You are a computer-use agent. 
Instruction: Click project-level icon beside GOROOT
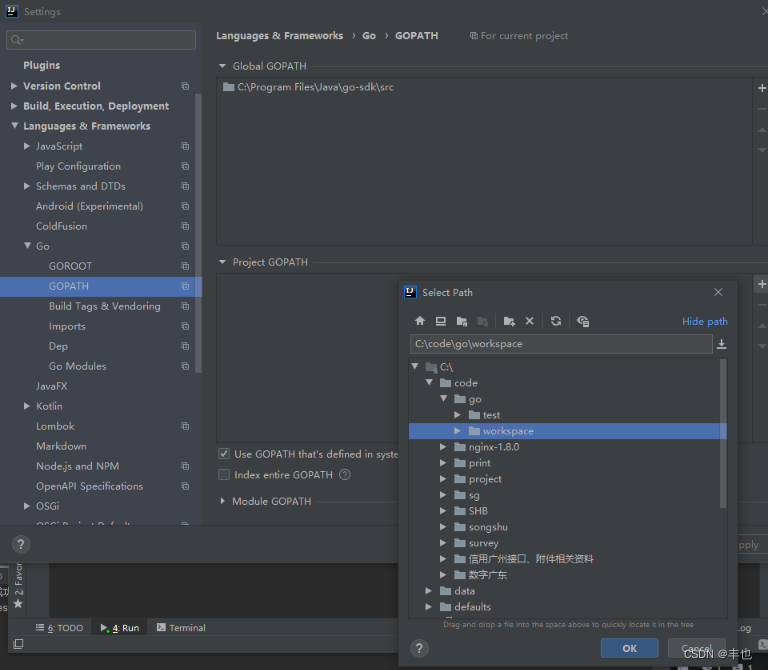point(185,266)
